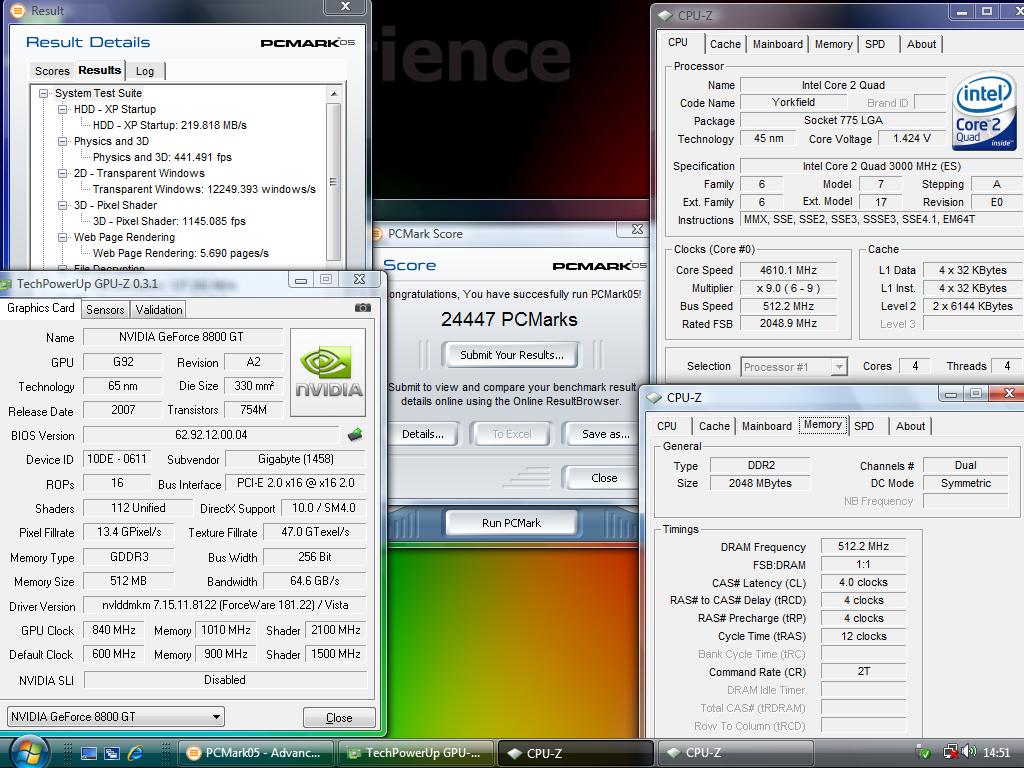Image resolution: width=1024 pixels, height=768 pixels.
Task: Click the Driver Version field in GPU-Z
Action: (x=225, y=605)
